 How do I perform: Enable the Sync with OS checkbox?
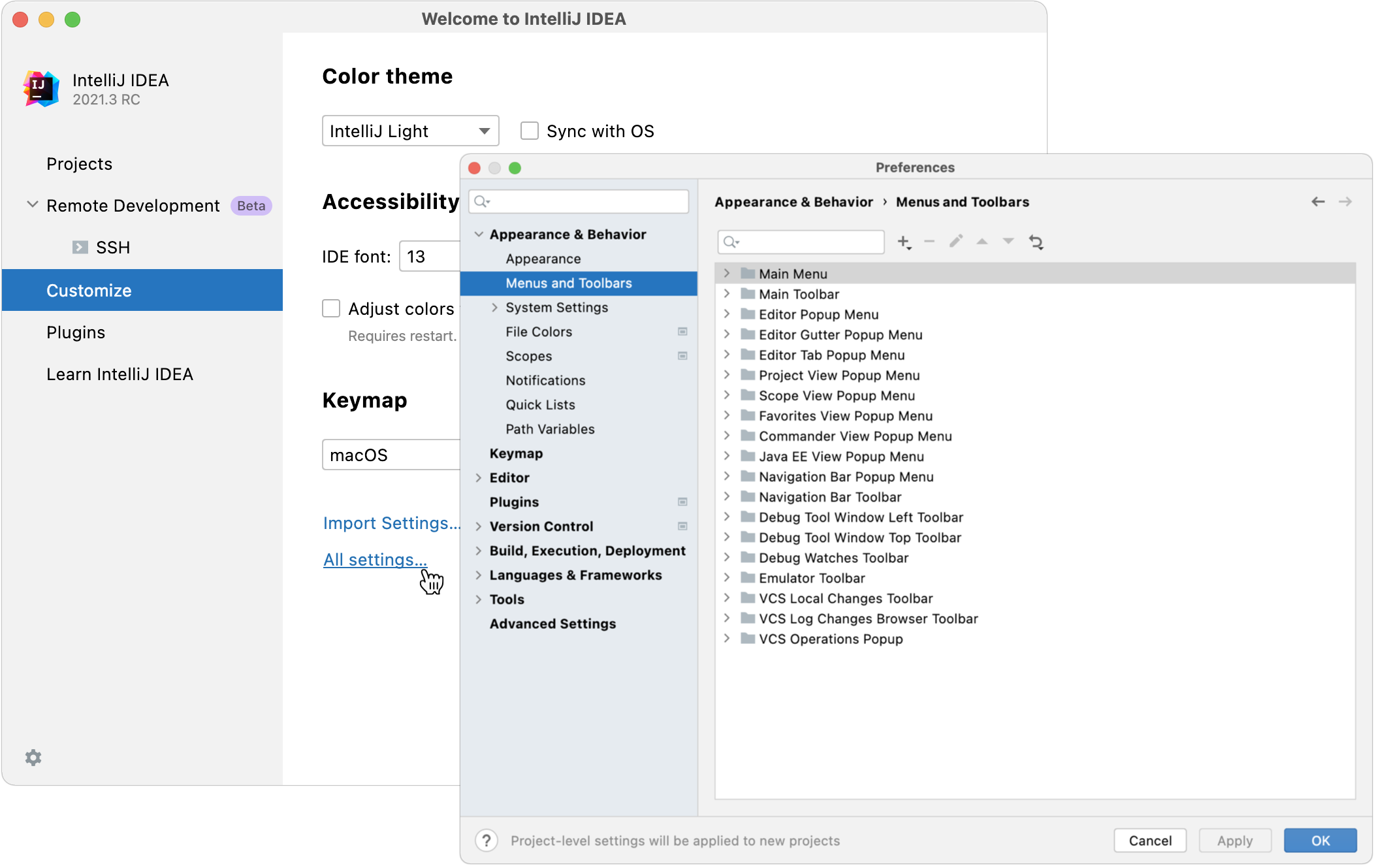(x=530, y=131)
